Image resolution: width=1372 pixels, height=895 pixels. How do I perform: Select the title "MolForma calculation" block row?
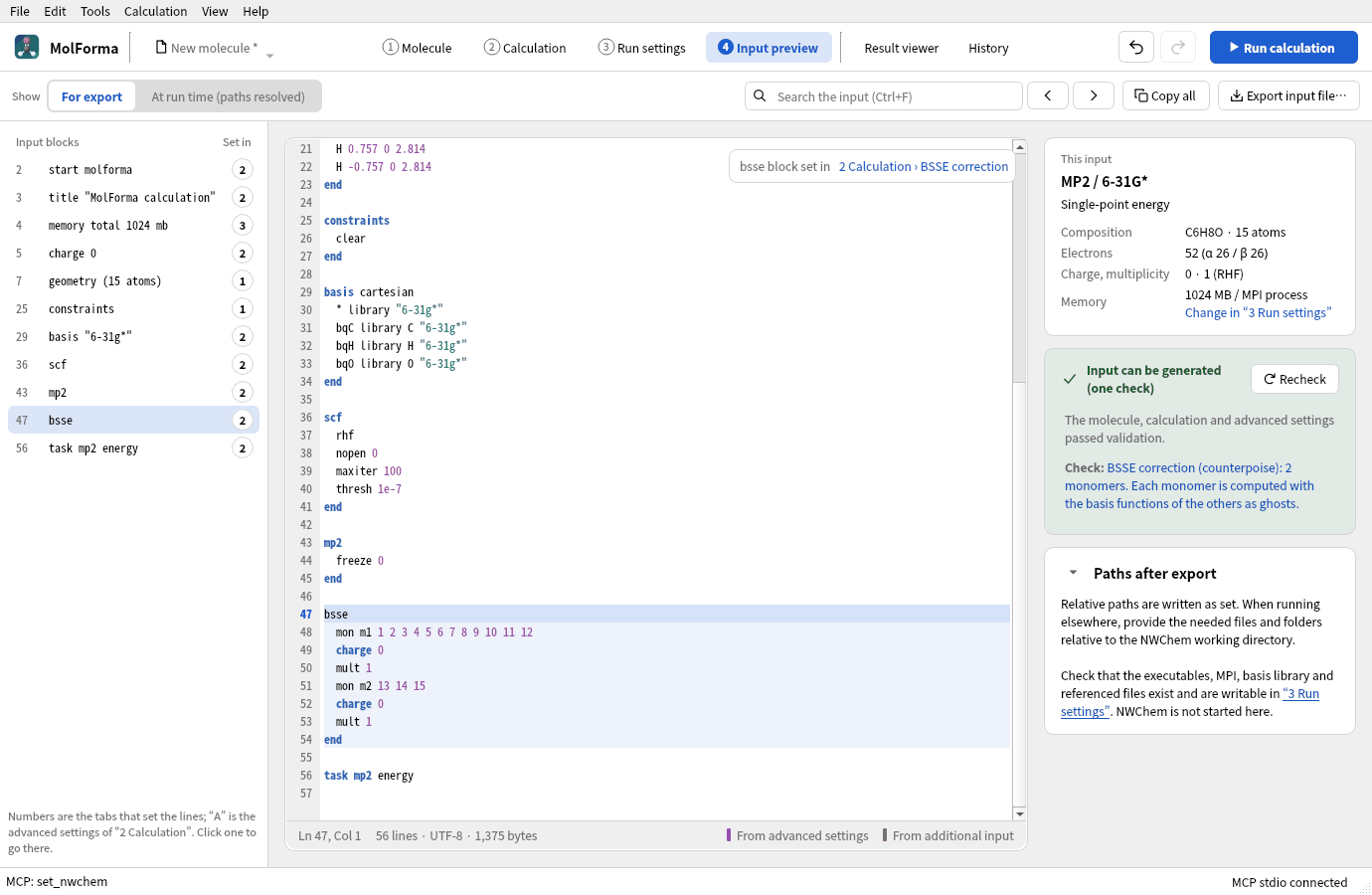click(133, 198)
